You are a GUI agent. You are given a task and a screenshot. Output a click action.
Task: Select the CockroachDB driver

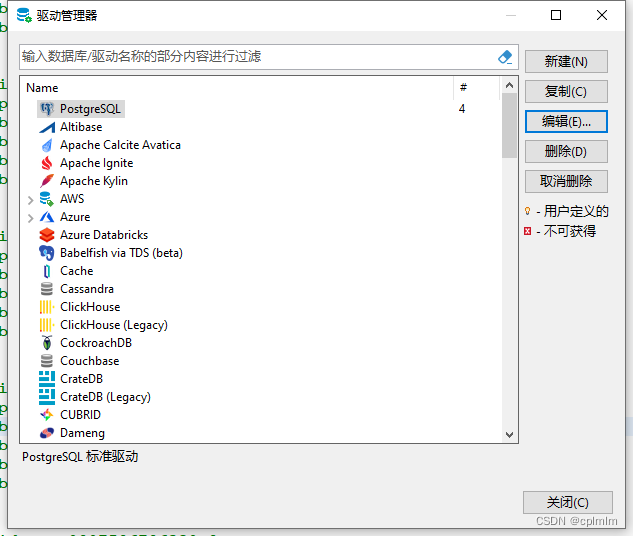(x=96, y=343)
